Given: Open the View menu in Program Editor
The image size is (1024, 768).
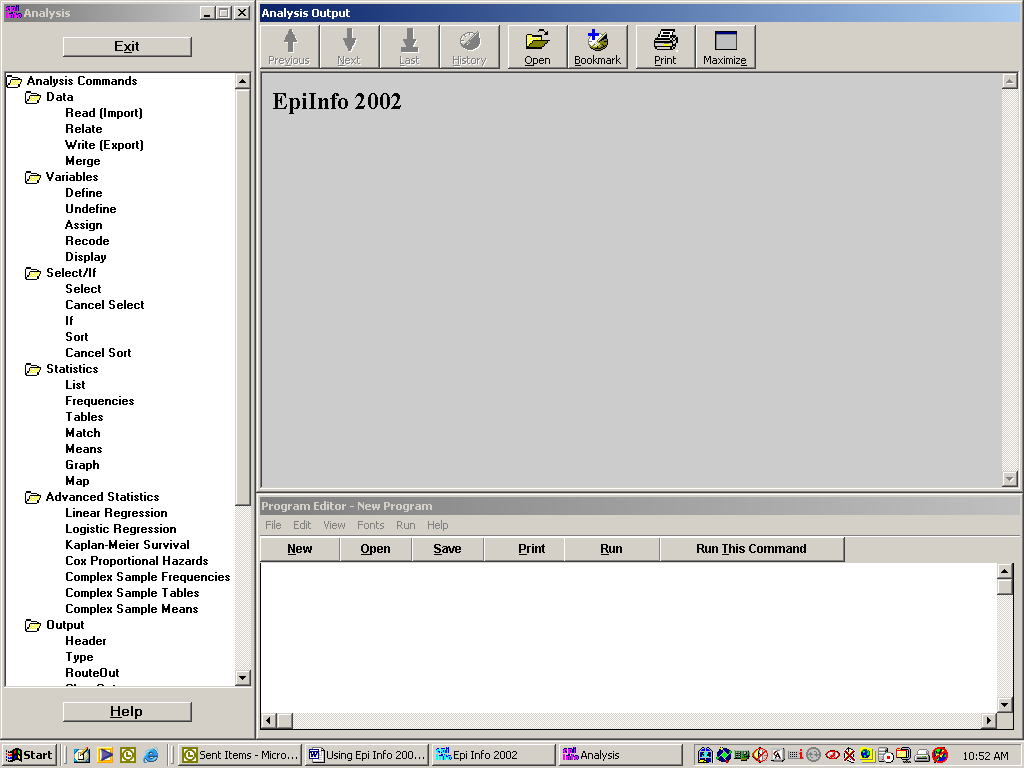Looking at the screenshot, I should tap(334, 525).
